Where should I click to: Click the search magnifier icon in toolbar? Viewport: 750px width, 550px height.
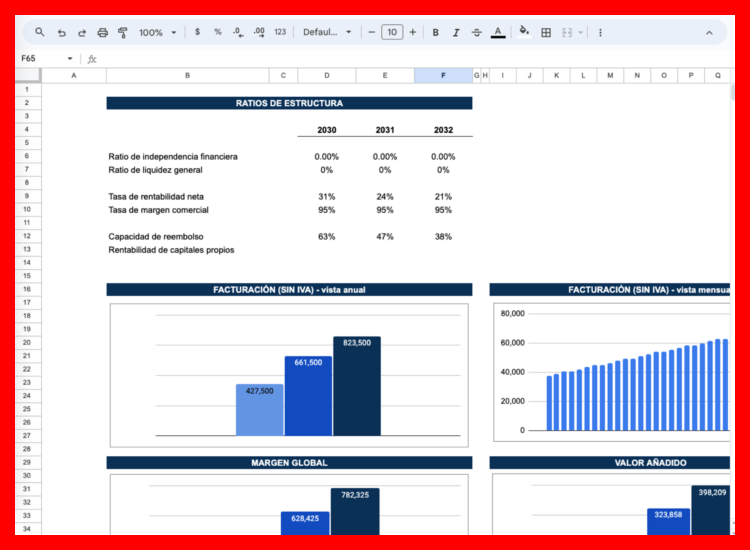[x=40, y=32]
